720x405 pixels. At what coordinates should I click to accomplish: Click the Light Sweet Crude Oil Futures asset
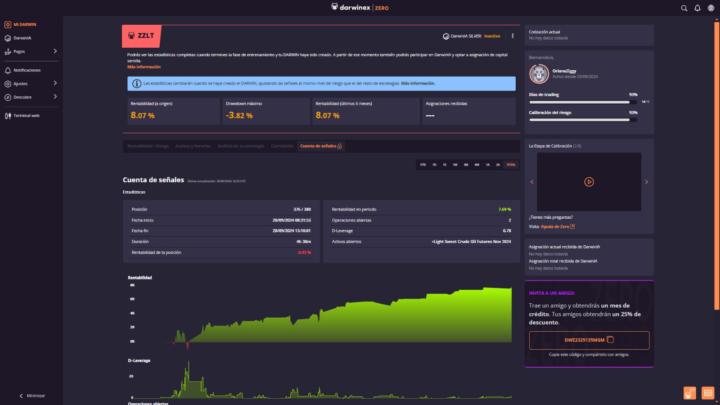pos(472,242)
